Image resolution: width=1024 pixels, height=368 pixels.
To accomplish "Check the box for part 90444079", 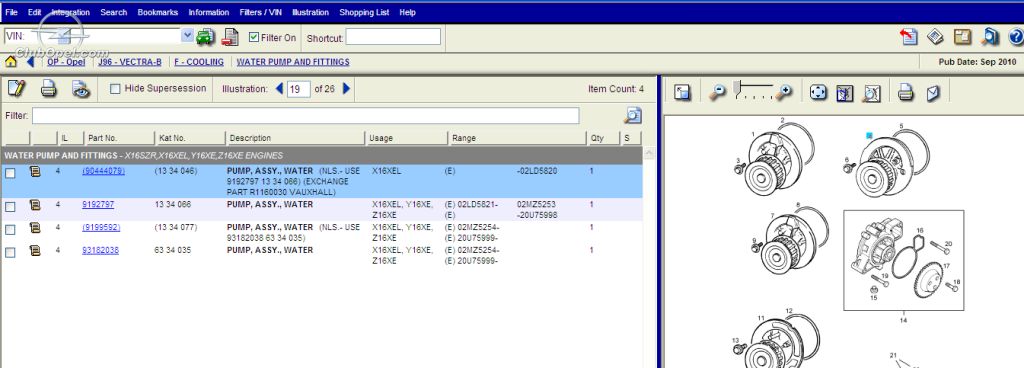I will (10, 174).
